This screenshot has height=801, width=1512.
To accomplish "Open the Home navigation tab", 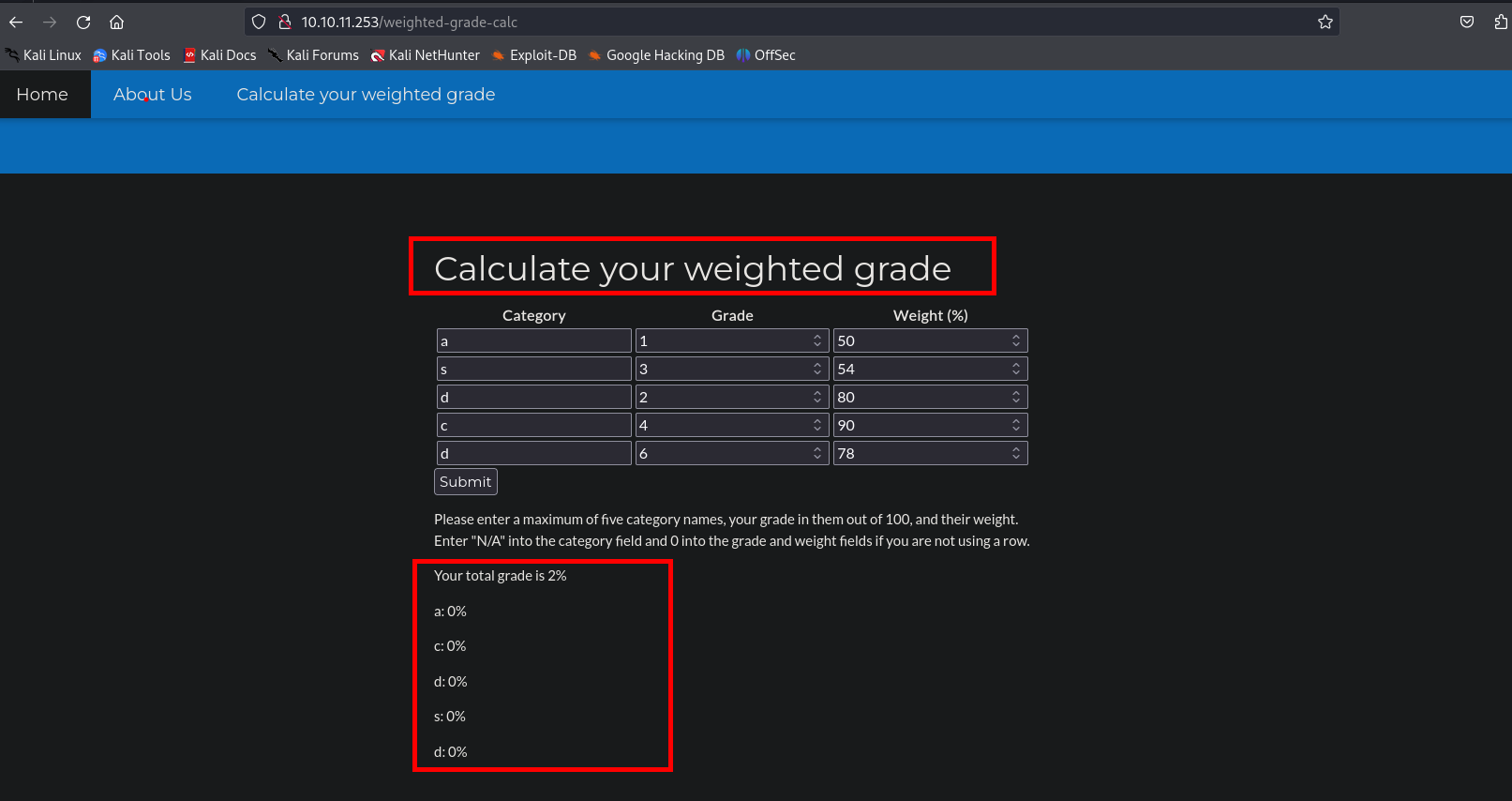I will [x=42, y=95].
